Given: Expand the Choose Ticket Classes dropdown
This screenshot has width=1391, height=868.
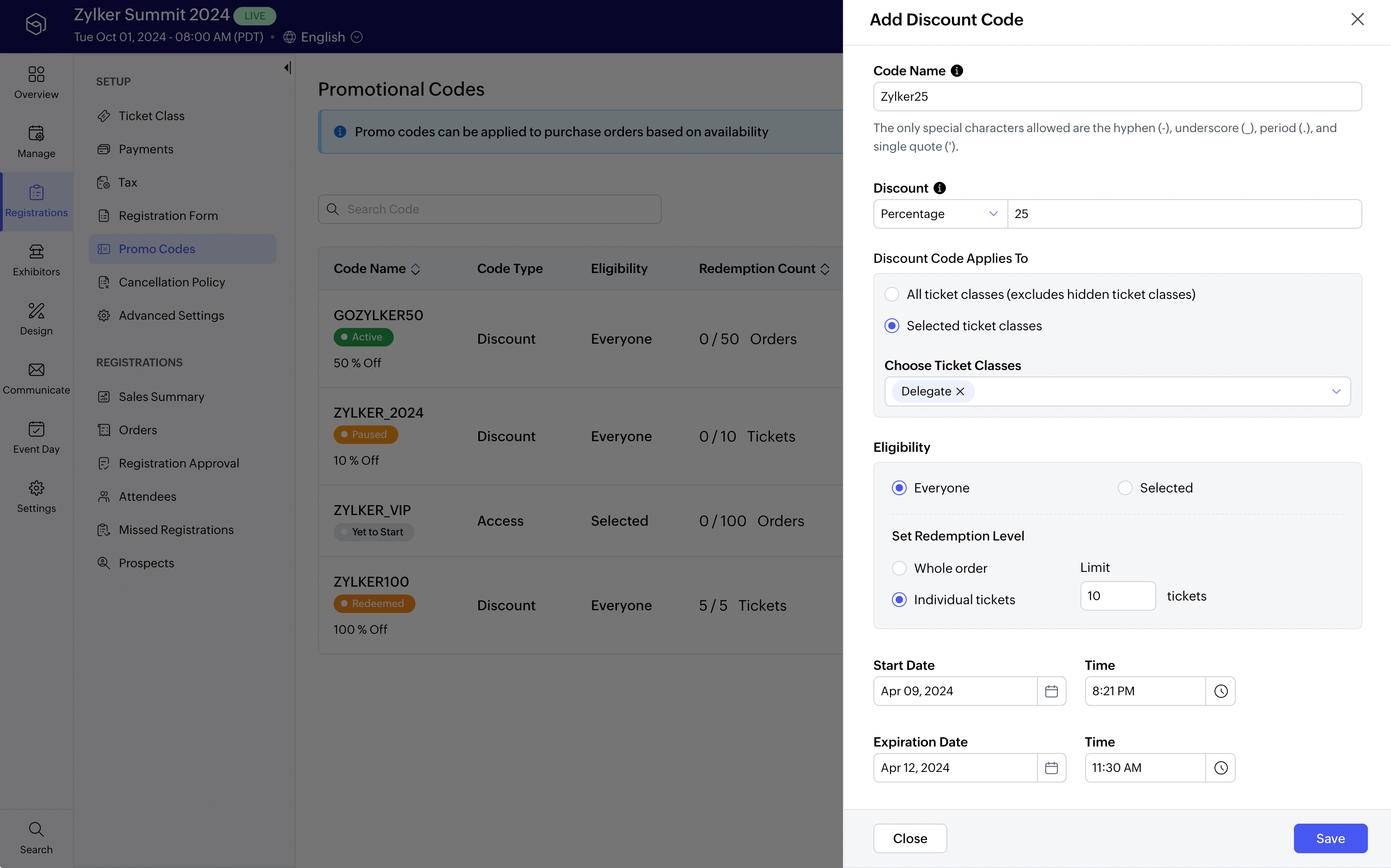Looking at the screenshot, I should pos(1336,392).
